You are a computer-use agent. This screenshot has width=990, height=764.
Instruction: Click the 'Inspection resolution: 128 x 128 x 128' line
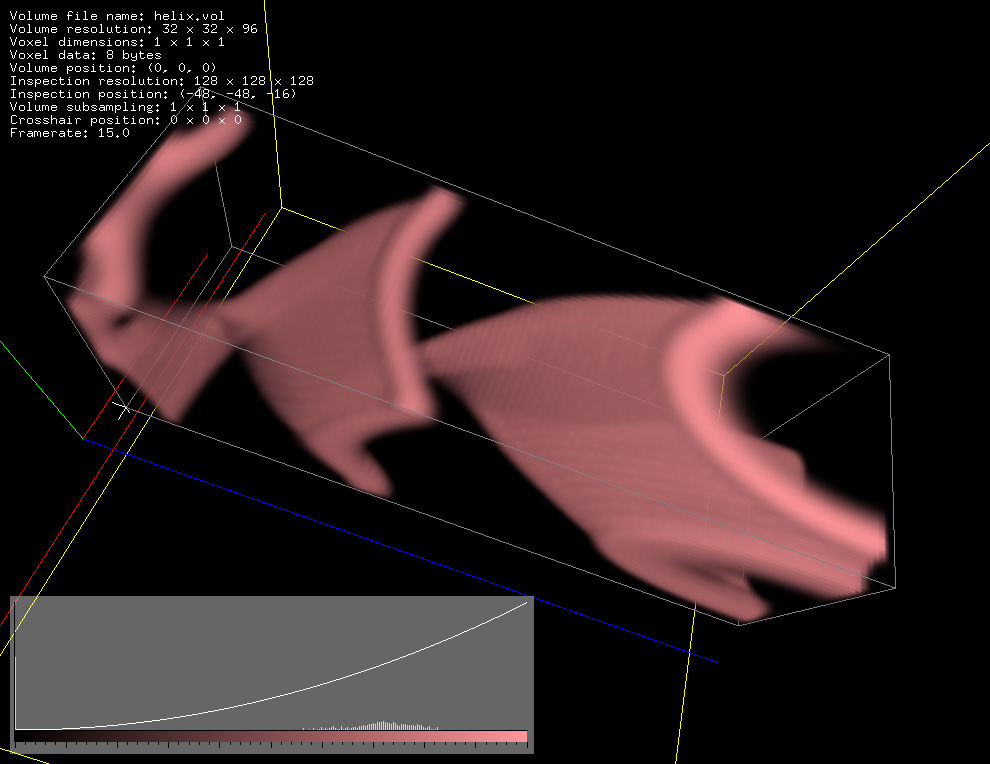coord(162,81)
